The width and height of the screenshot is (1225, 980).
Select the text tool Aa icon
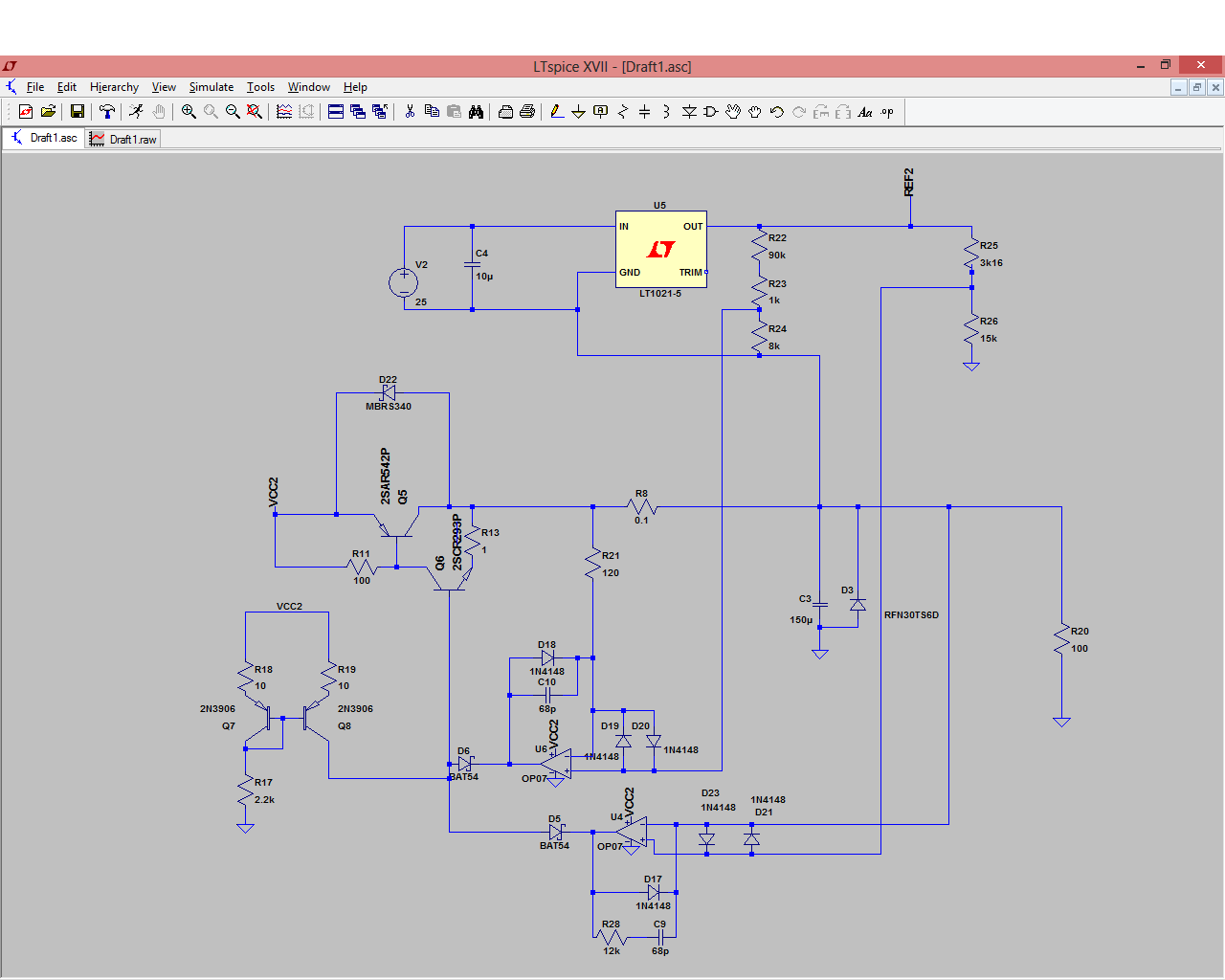(865, 112)
